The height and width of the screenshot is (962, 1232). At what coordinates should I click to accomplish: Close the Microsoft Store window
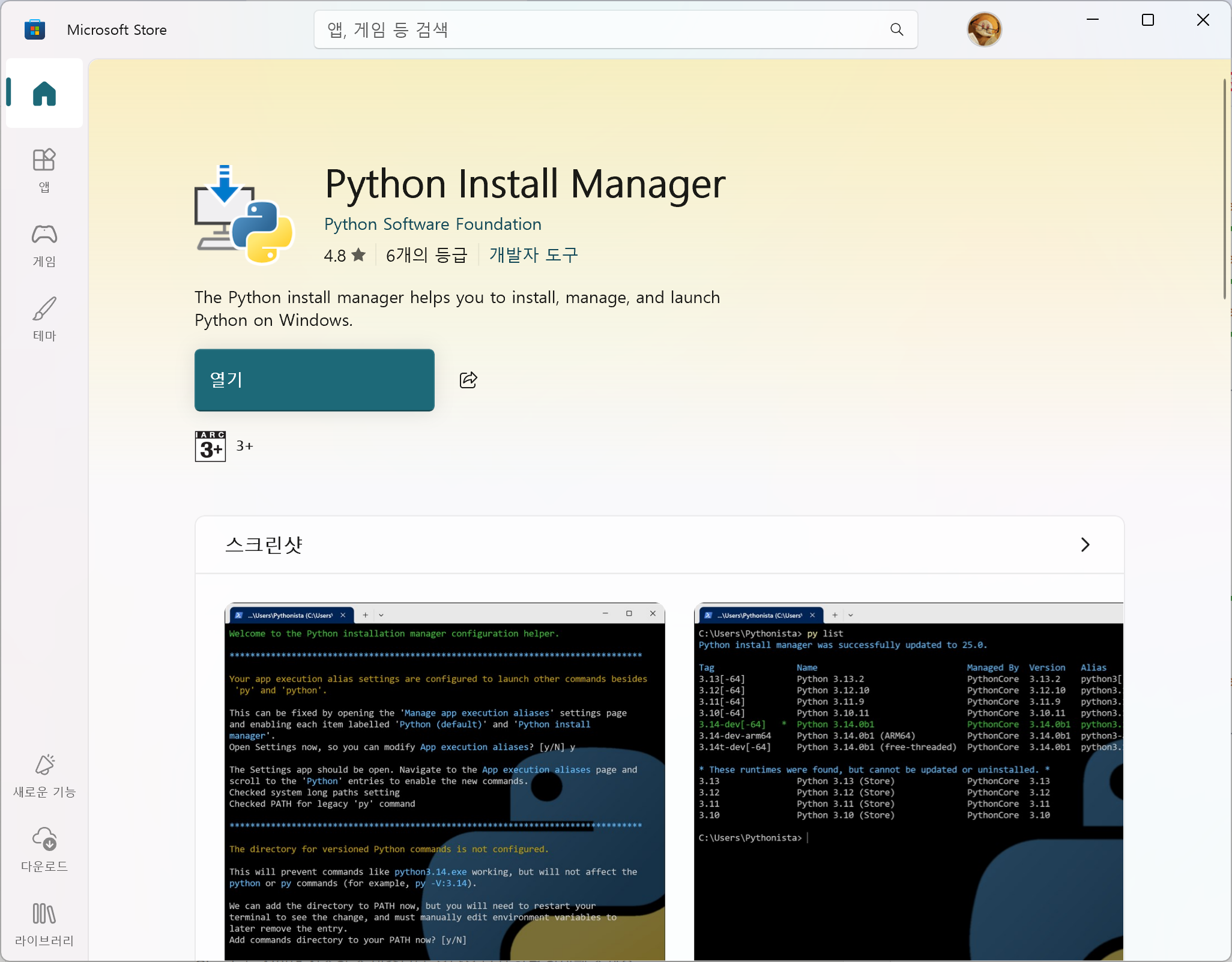click(x=1203, y=20)
